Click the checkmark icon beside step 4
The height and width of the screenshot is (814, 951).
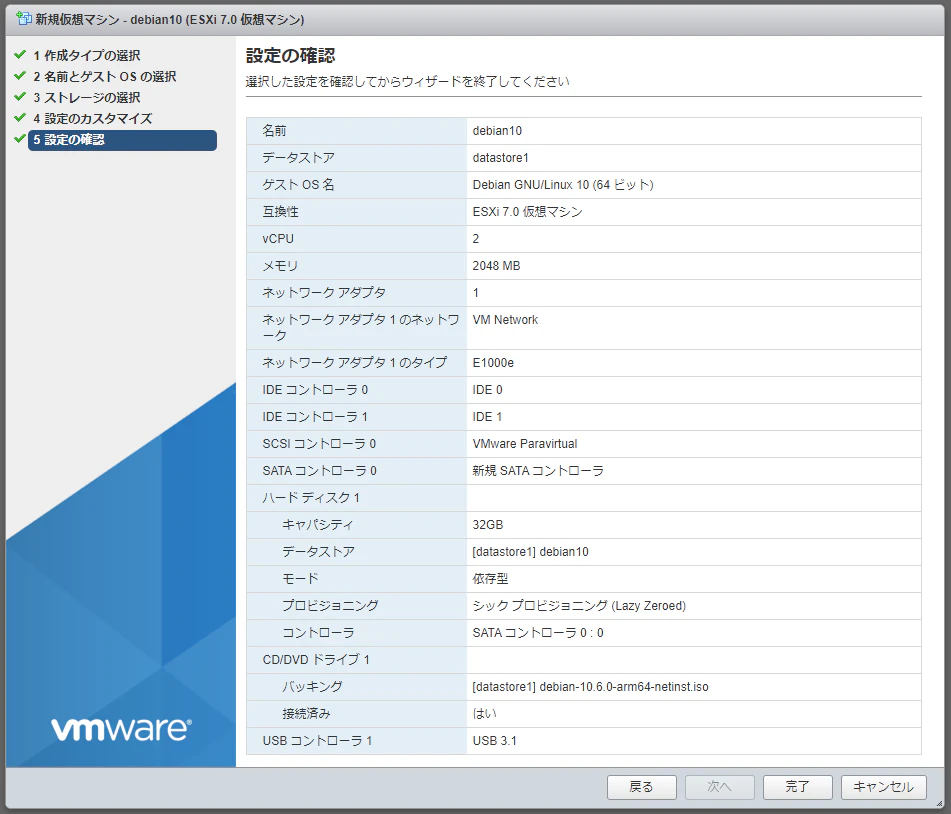pyautogui.click(x=19, y=118)
